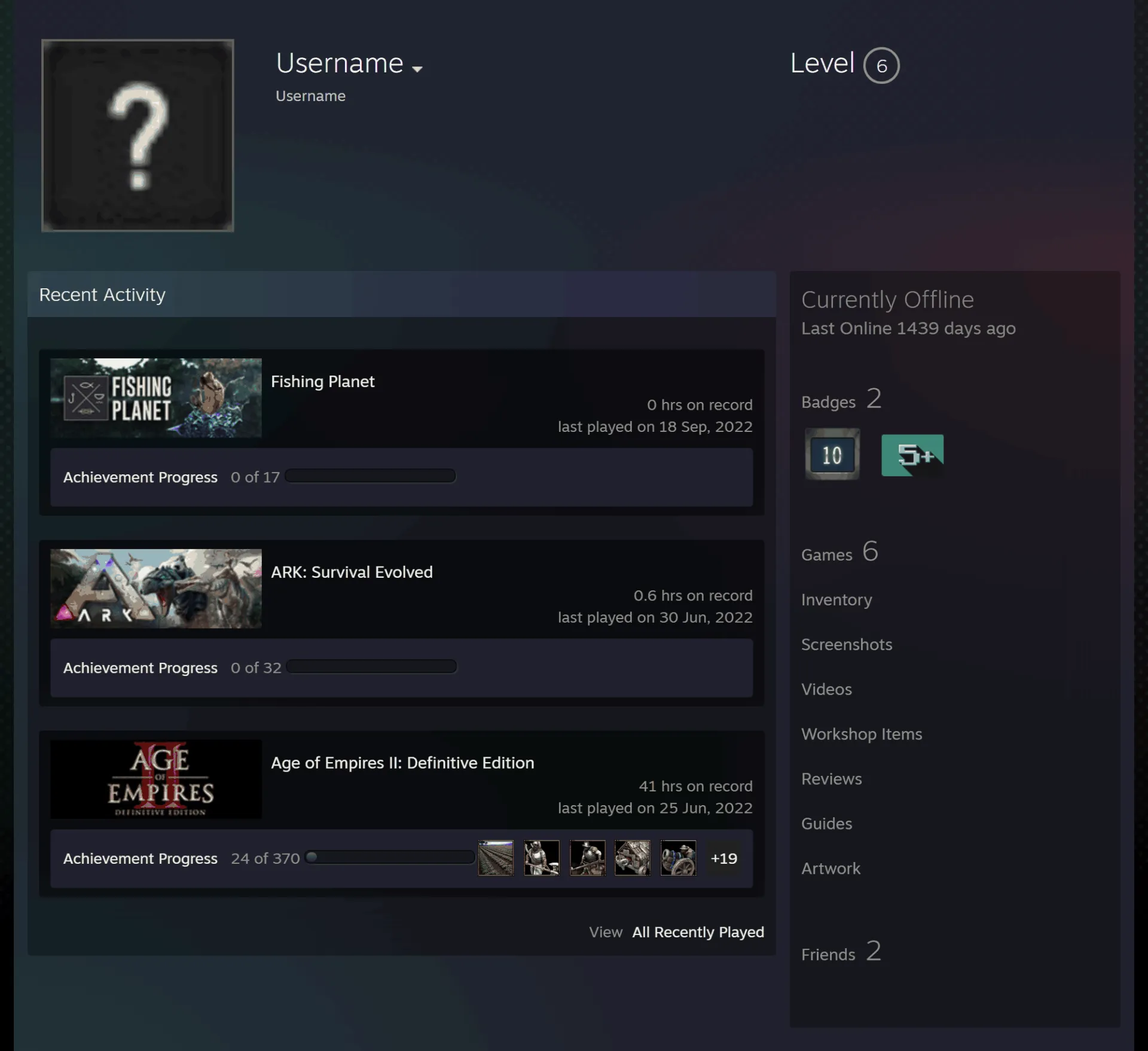Go to Videos
The height and width of the screenshot is (1051, 1148).
click(x=826, y=690)
